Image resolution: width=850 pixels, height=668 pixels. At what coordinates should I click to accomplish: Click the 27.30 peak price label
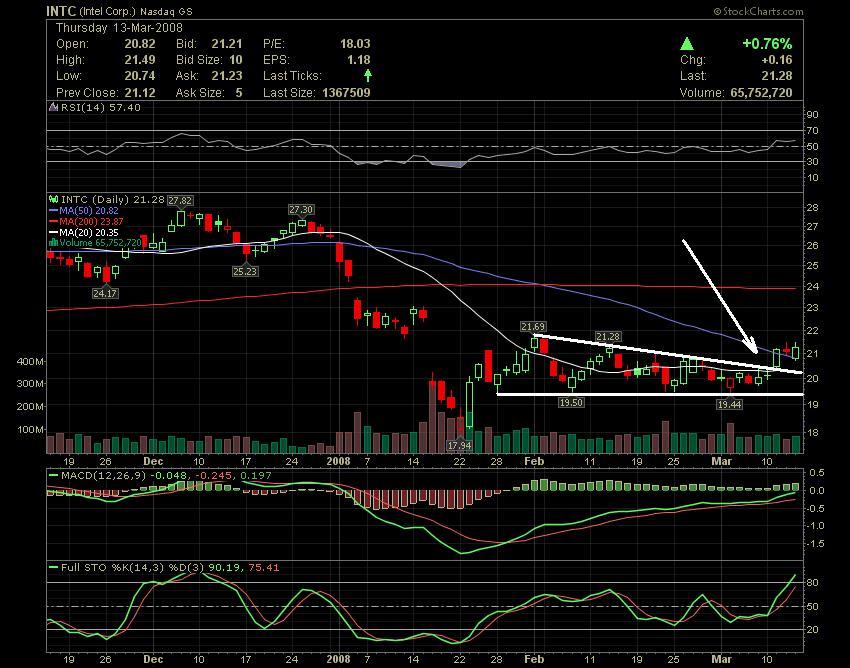301,209
